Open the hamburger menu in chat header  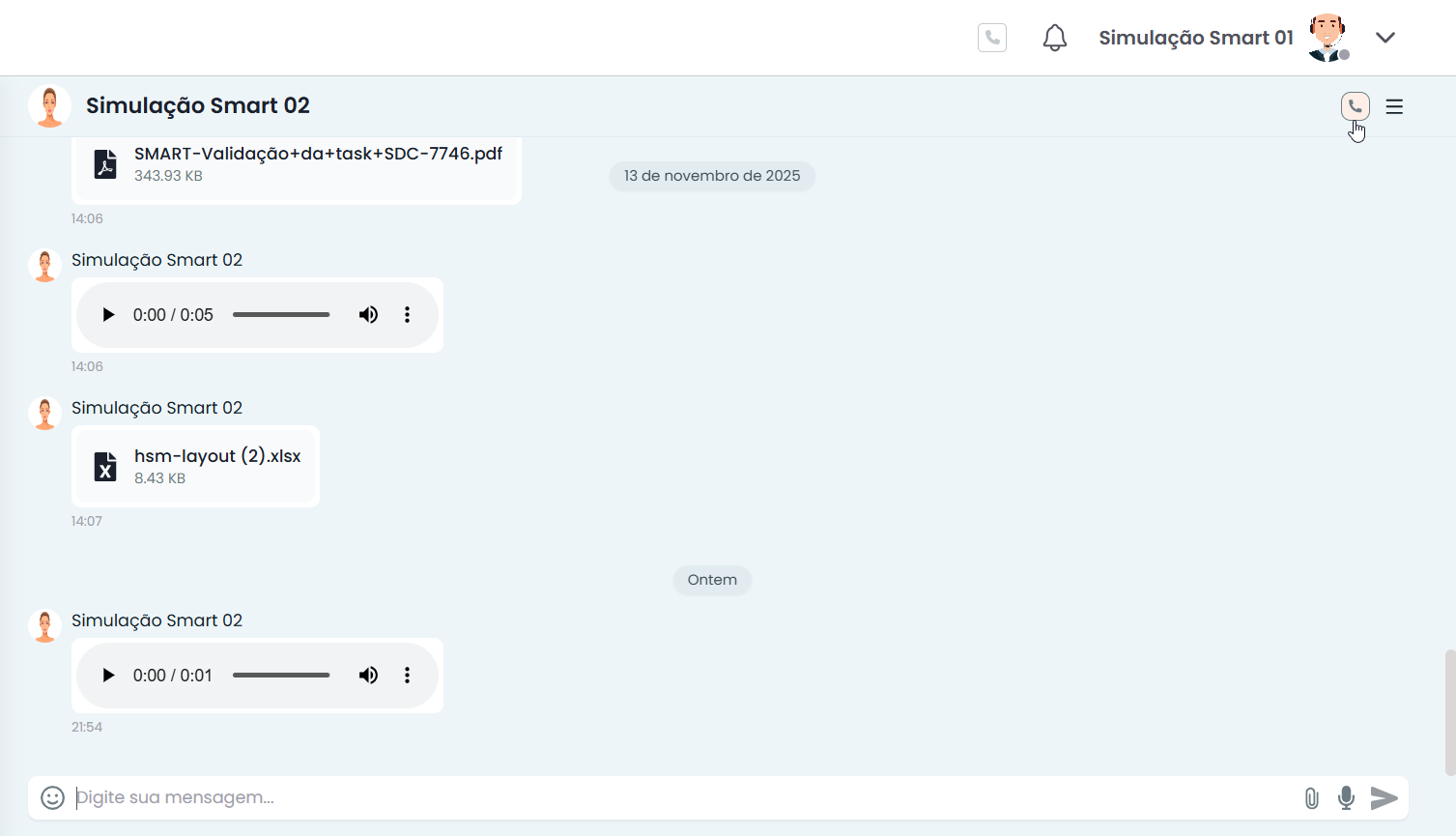1394,106
